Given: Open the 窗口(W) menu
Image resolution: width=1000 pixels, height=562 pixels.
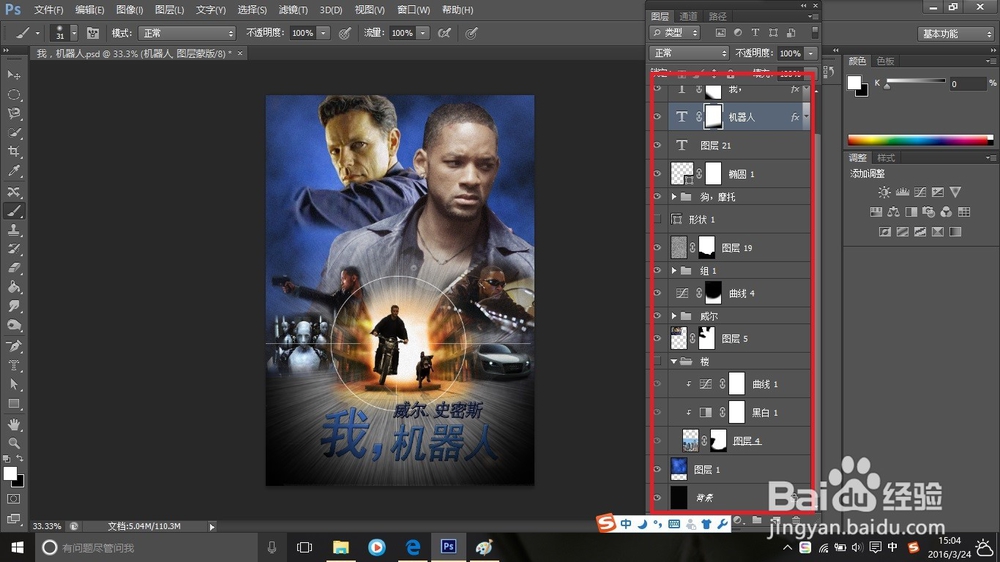Looking at the screenshot, I should point(413,10).
